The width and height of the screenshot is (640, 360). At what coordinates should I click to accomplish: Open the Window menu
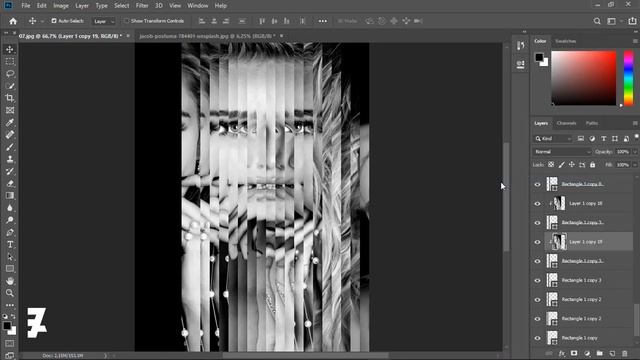(198, 6)
